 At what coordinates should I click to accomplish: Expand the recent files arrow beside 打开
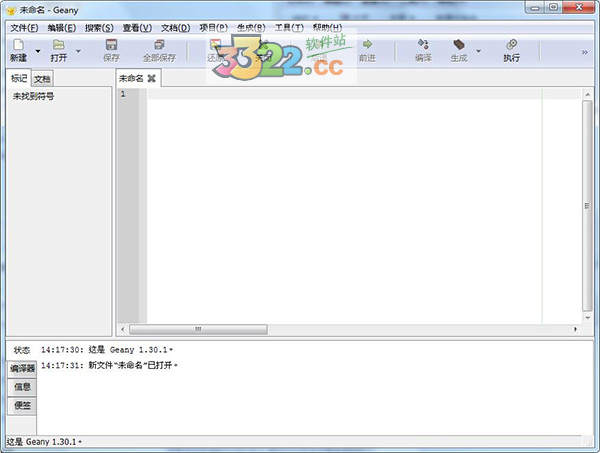click(78, 51)
